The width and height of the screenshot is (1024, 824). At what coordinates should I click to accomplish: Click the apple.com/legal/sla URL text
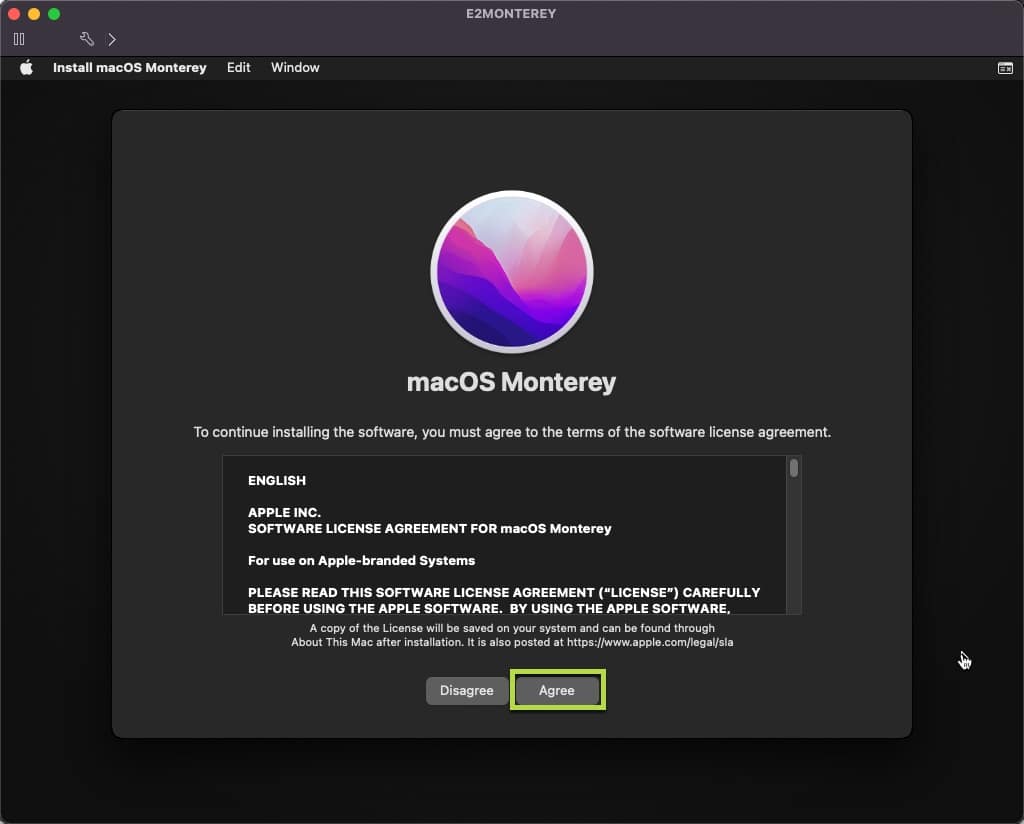[650, 642]
